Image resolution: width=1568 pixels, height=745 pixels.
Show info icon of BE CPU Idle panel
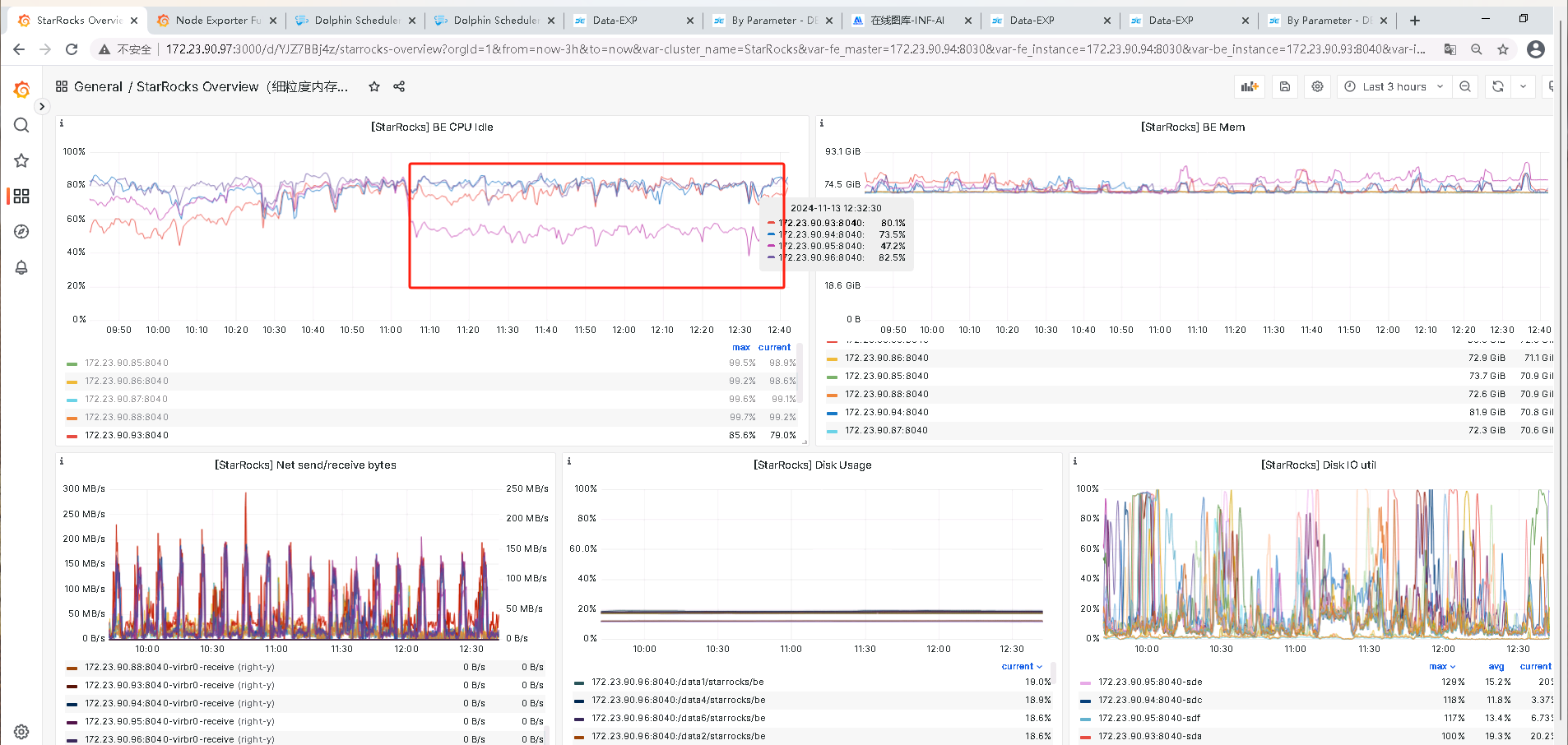[62, 123]
